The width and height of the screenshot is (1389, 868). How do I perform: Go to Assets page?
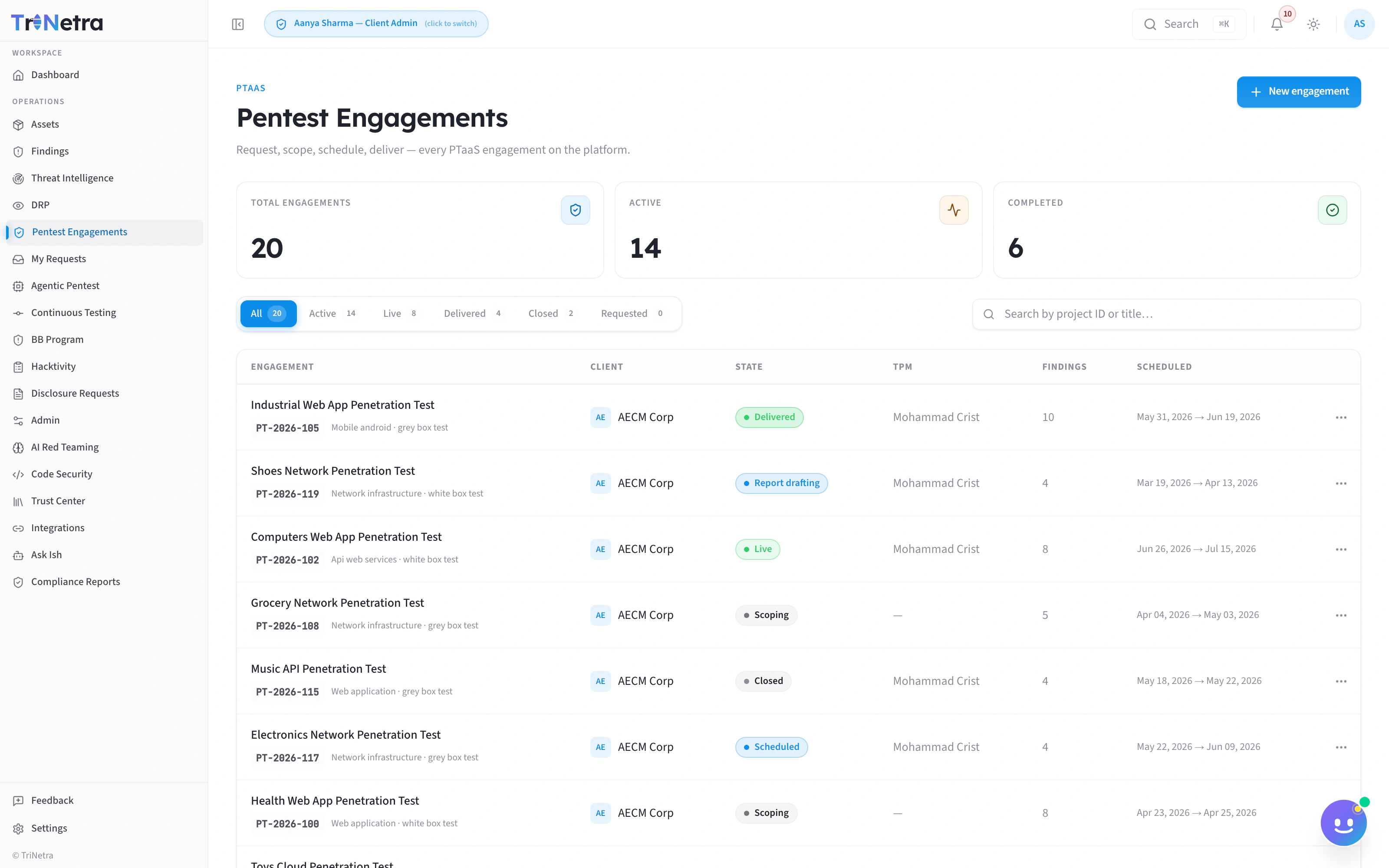(104, 125)
